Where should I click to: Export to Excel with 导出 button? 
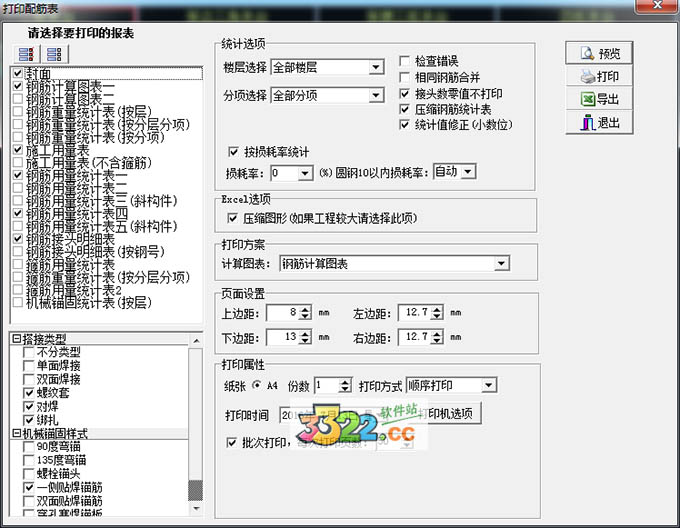coord(599,99)
